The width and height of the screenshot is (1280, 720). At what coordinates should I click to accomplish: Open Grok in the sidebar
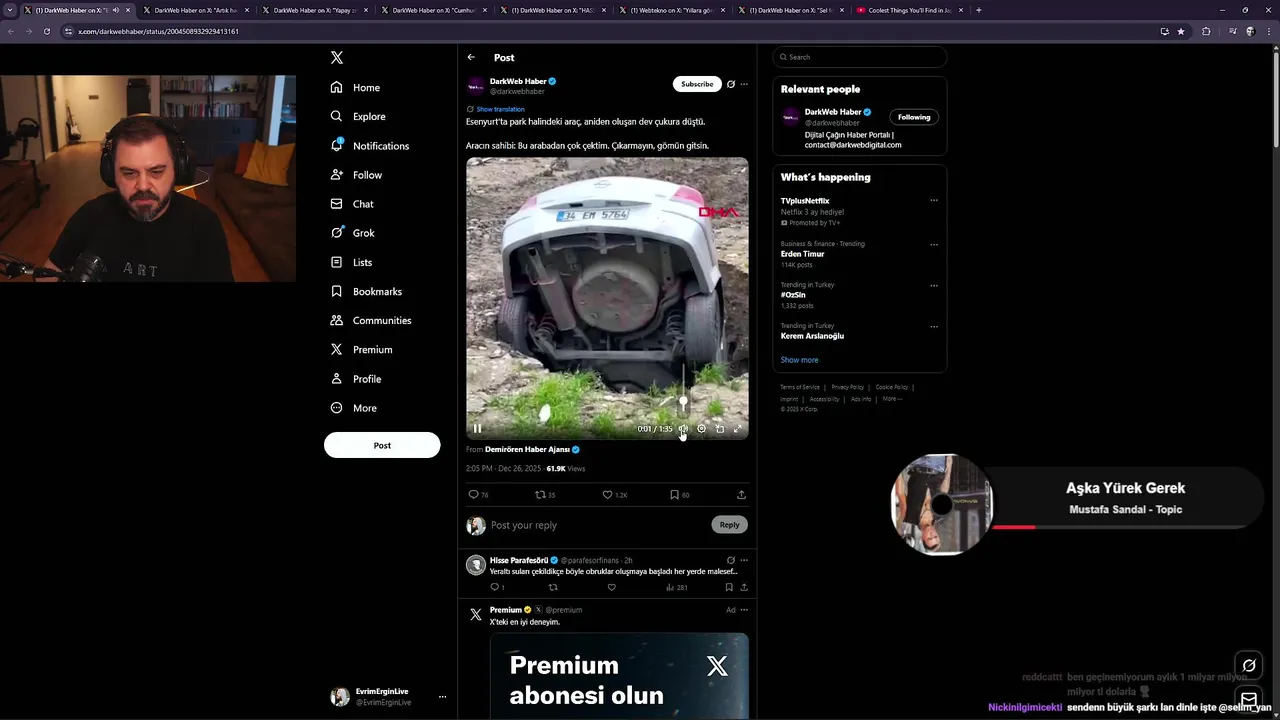click(352, 233)
